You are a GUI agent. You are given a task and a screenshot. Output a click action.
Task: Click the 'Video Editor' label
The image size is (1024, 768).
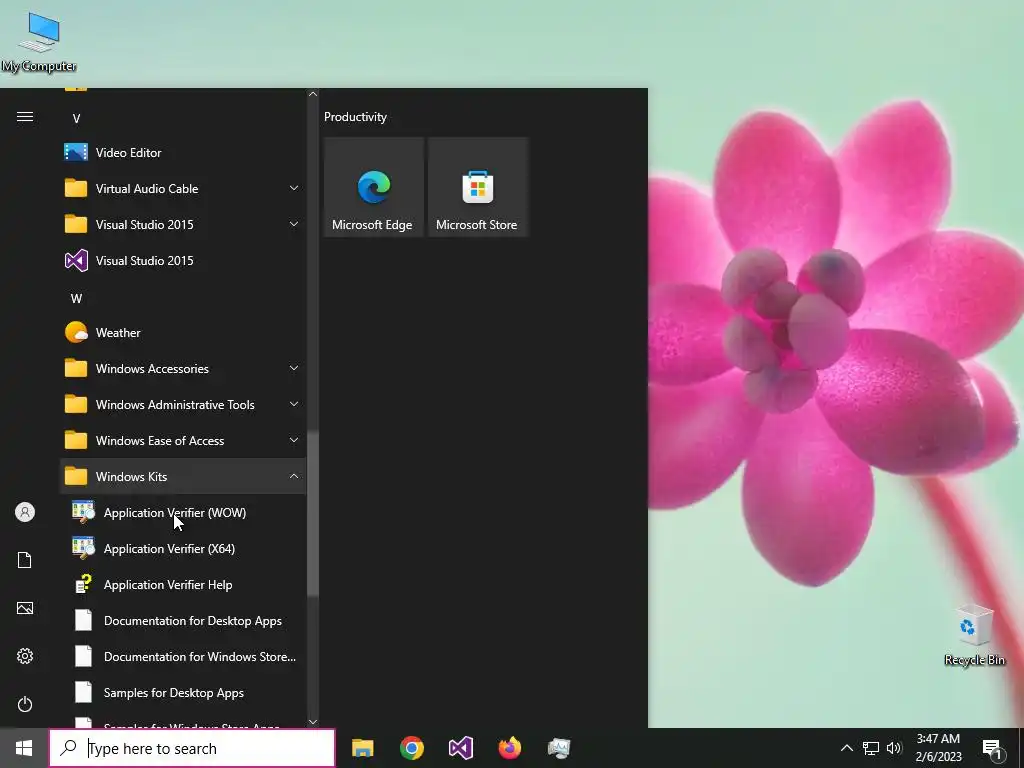(129, 153)
